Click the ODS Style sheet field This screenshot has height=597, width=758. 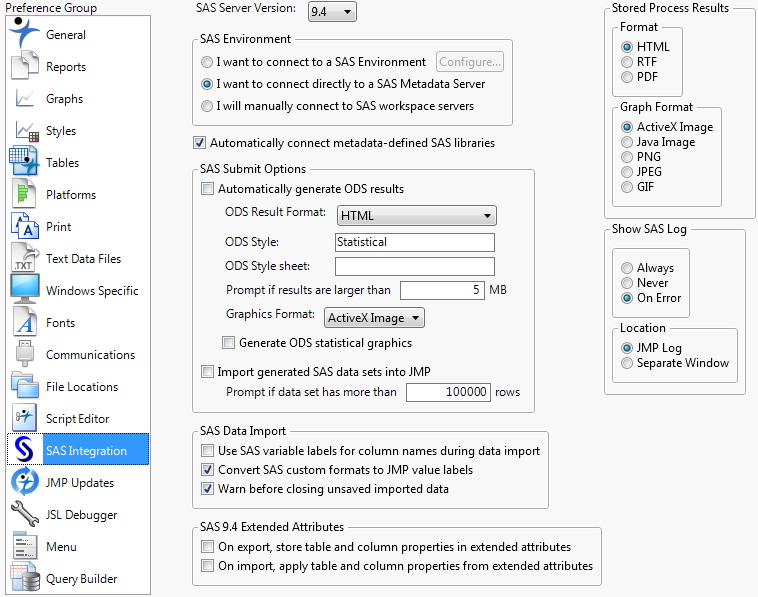415,266
